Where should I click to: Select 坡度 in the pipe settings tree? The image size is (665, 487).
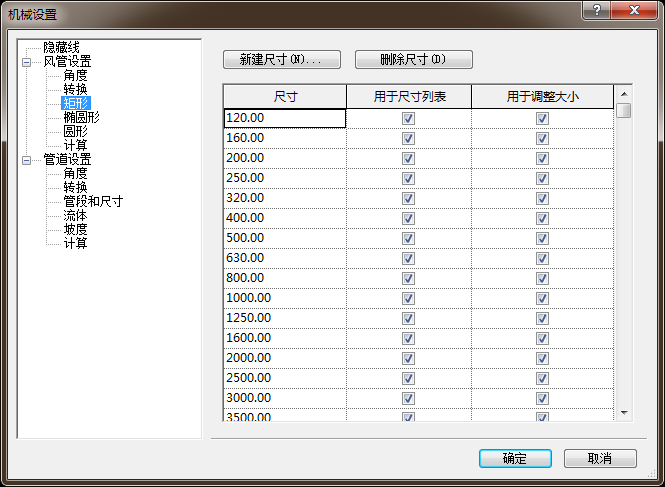coord(75,229)
